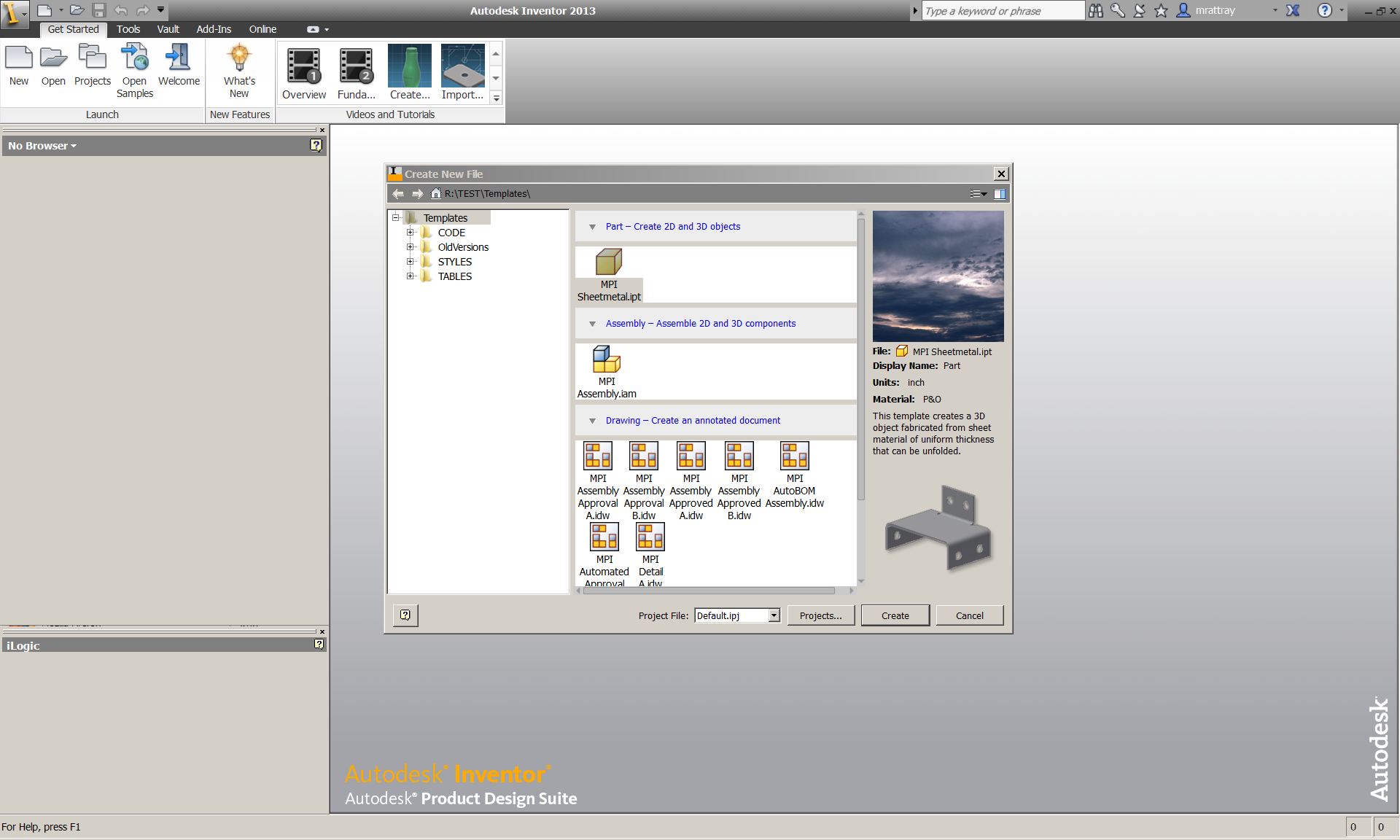Open the Create... tutorial thumbnail
Image resolution: width=1400 pixels, height=840 pixels.
pos(410,71)
